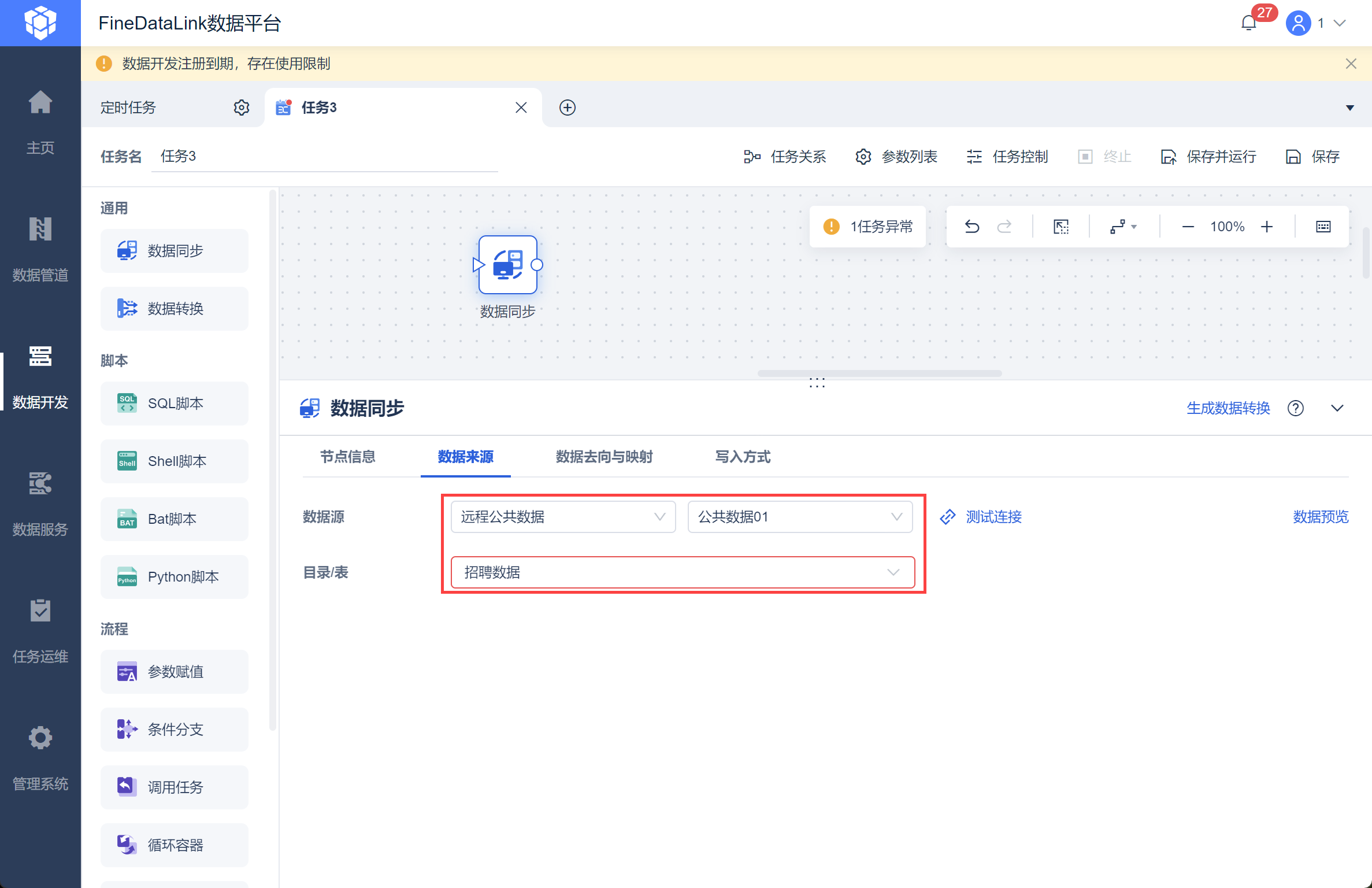The image size is (1372, 888).
Task: Click the 任务名 input field
Action: 325,156
